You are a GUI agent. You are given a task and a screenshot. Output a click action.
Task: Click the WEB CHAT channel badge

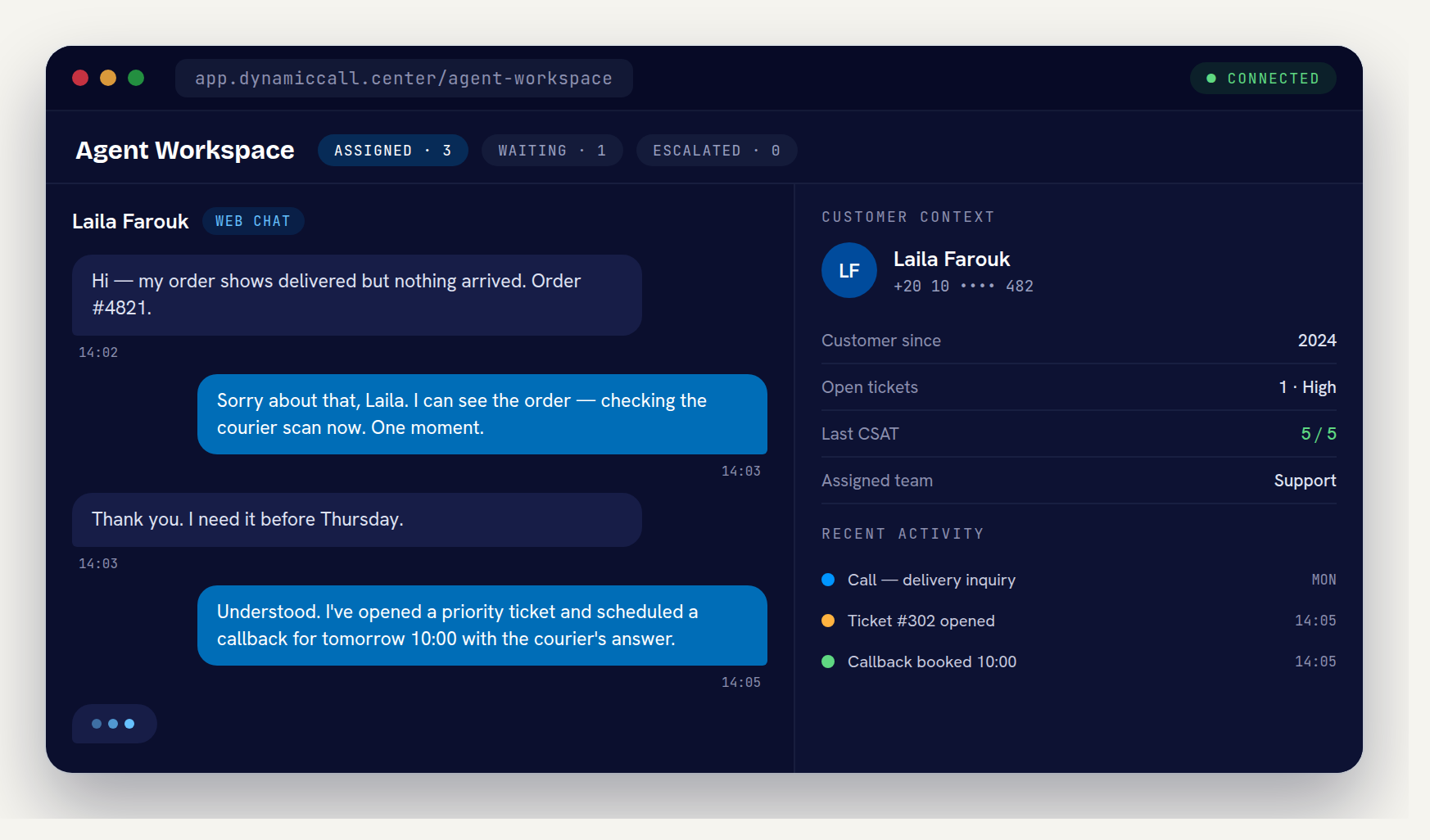click(253, 221)
